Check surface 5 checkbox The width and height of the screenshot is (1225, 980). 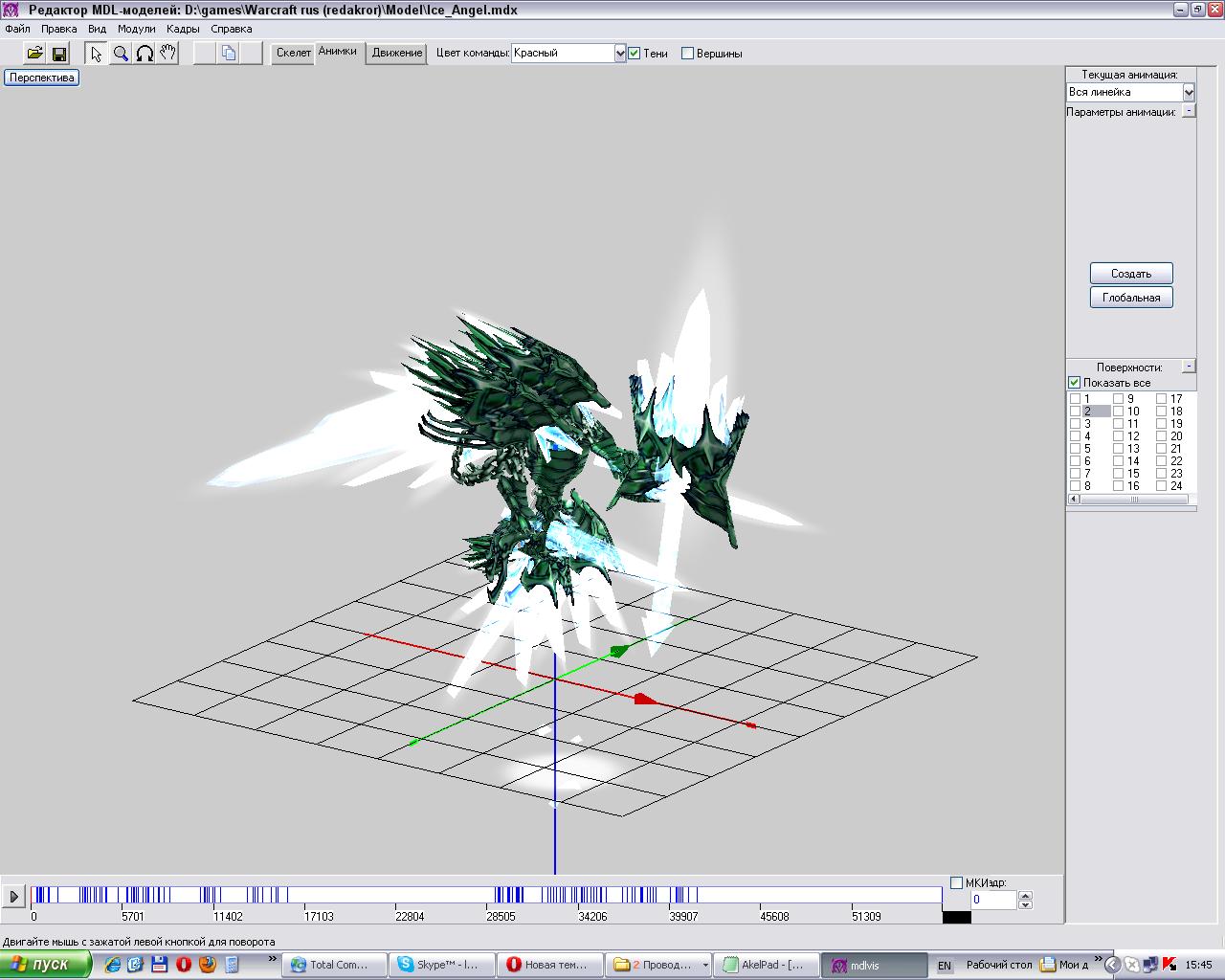point(1075,449)
